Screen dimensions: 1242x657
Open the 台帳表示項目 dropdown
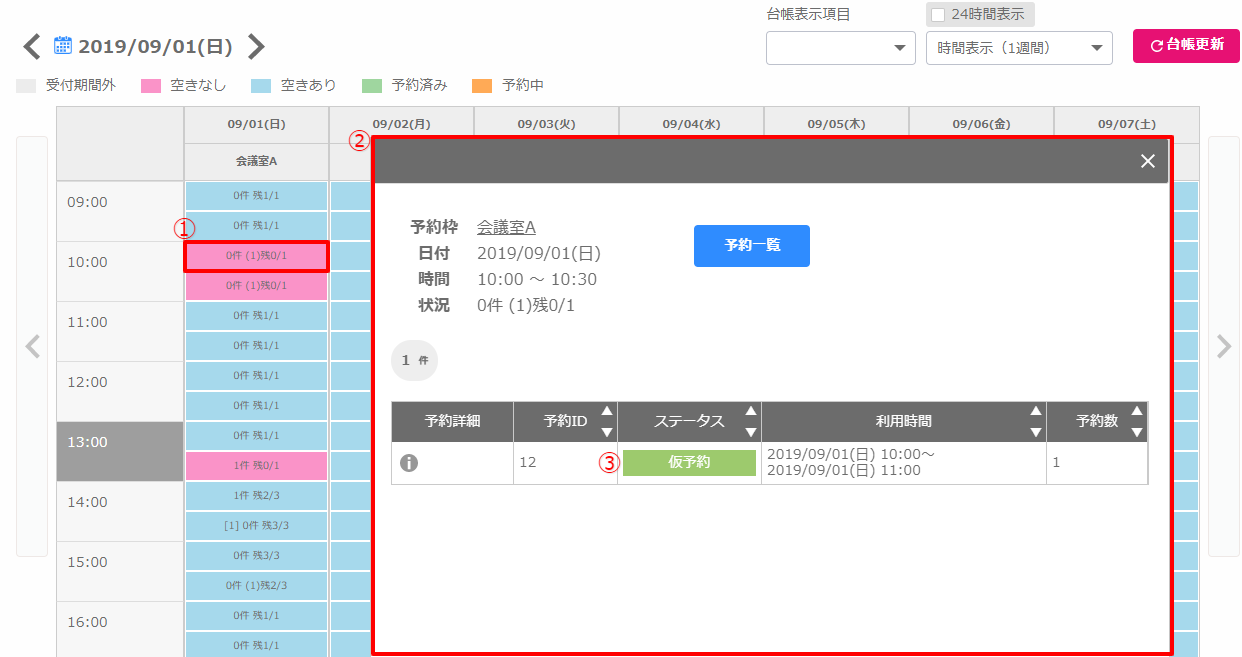[840, 48]
